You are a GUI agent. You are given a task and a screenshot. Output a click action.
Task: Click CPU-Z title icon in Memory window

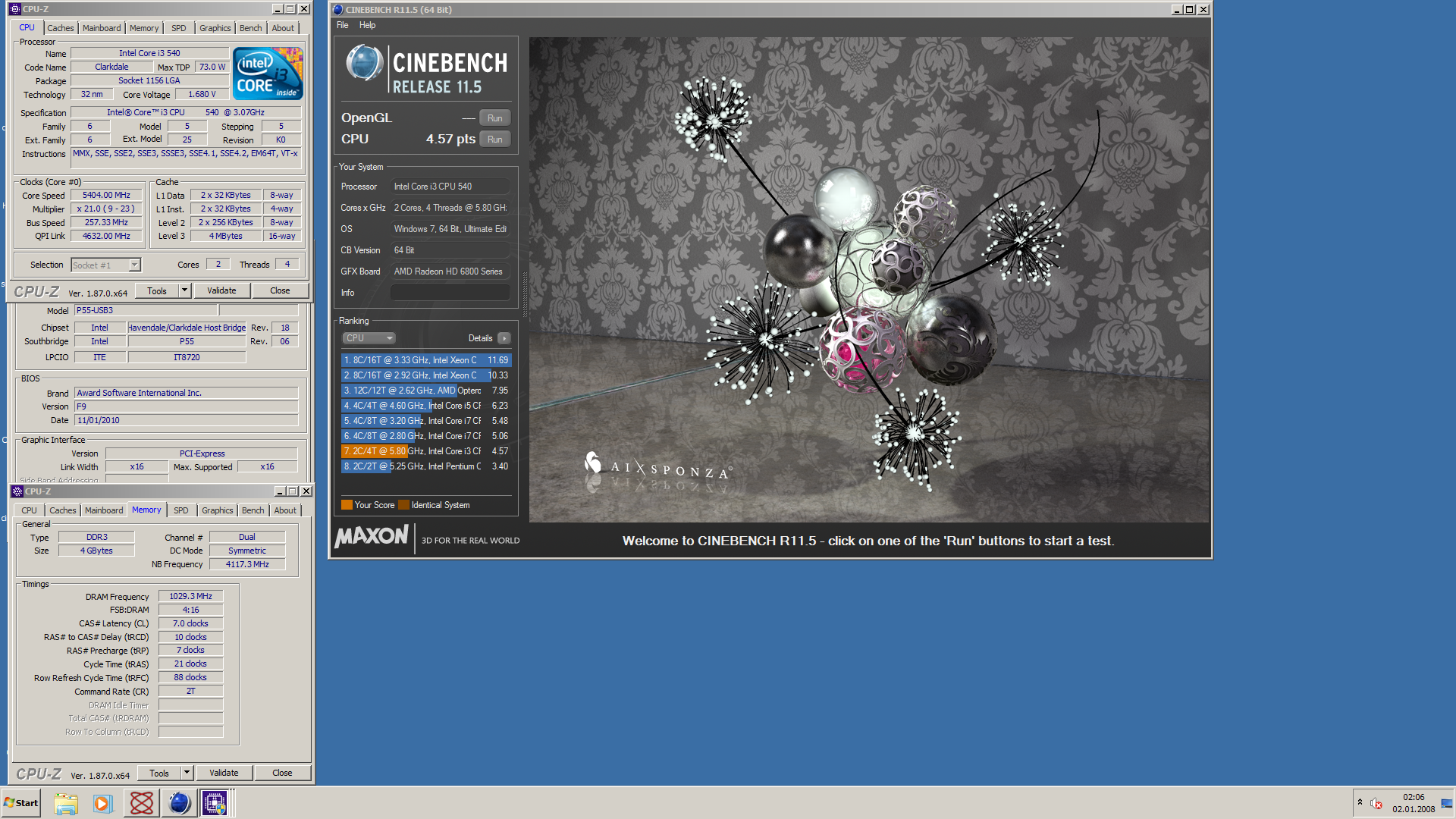[17, 491]
